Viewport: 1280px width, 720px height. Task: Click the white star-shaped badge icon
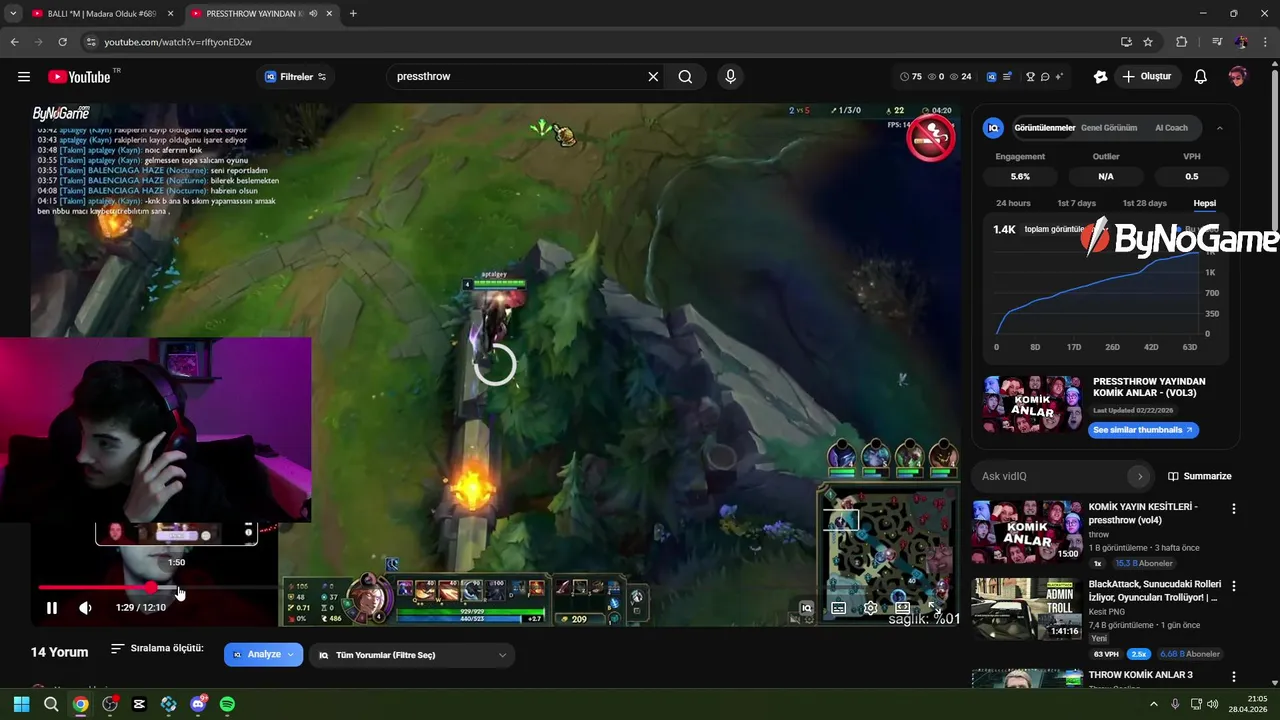[x=1101, y=77]
